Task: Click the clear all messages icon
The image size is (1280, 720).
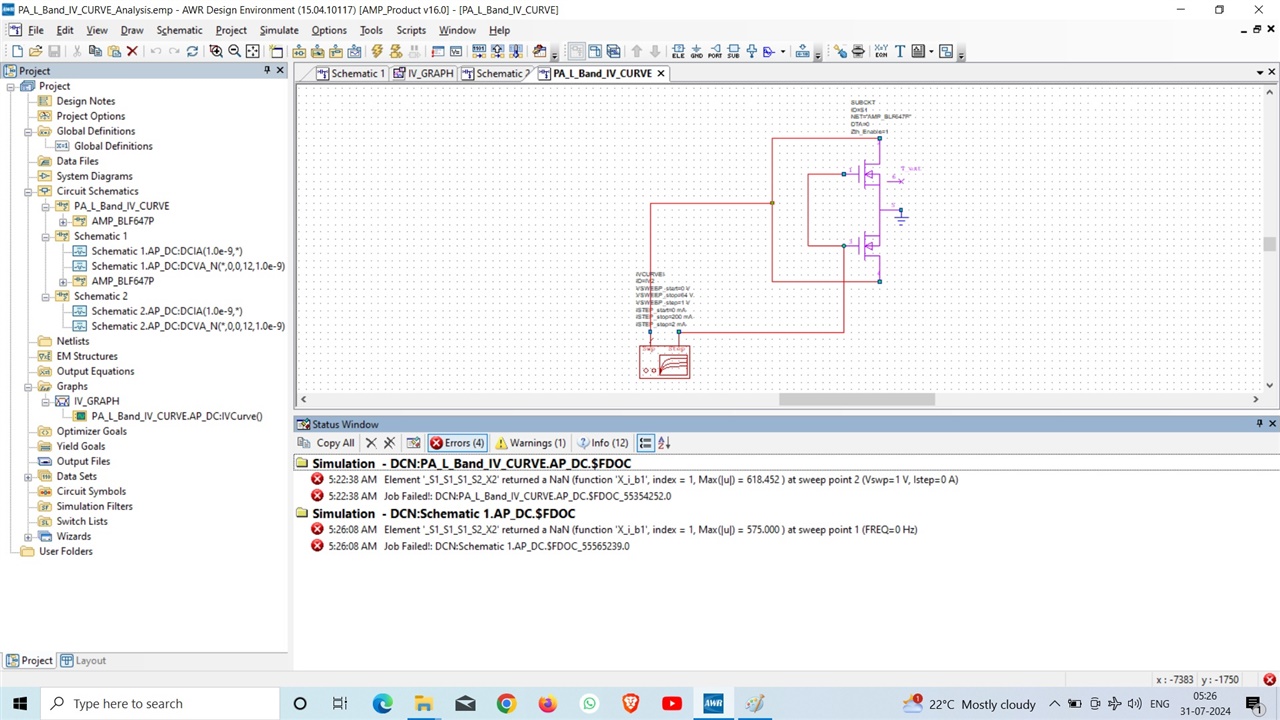Action: point(390,443)
